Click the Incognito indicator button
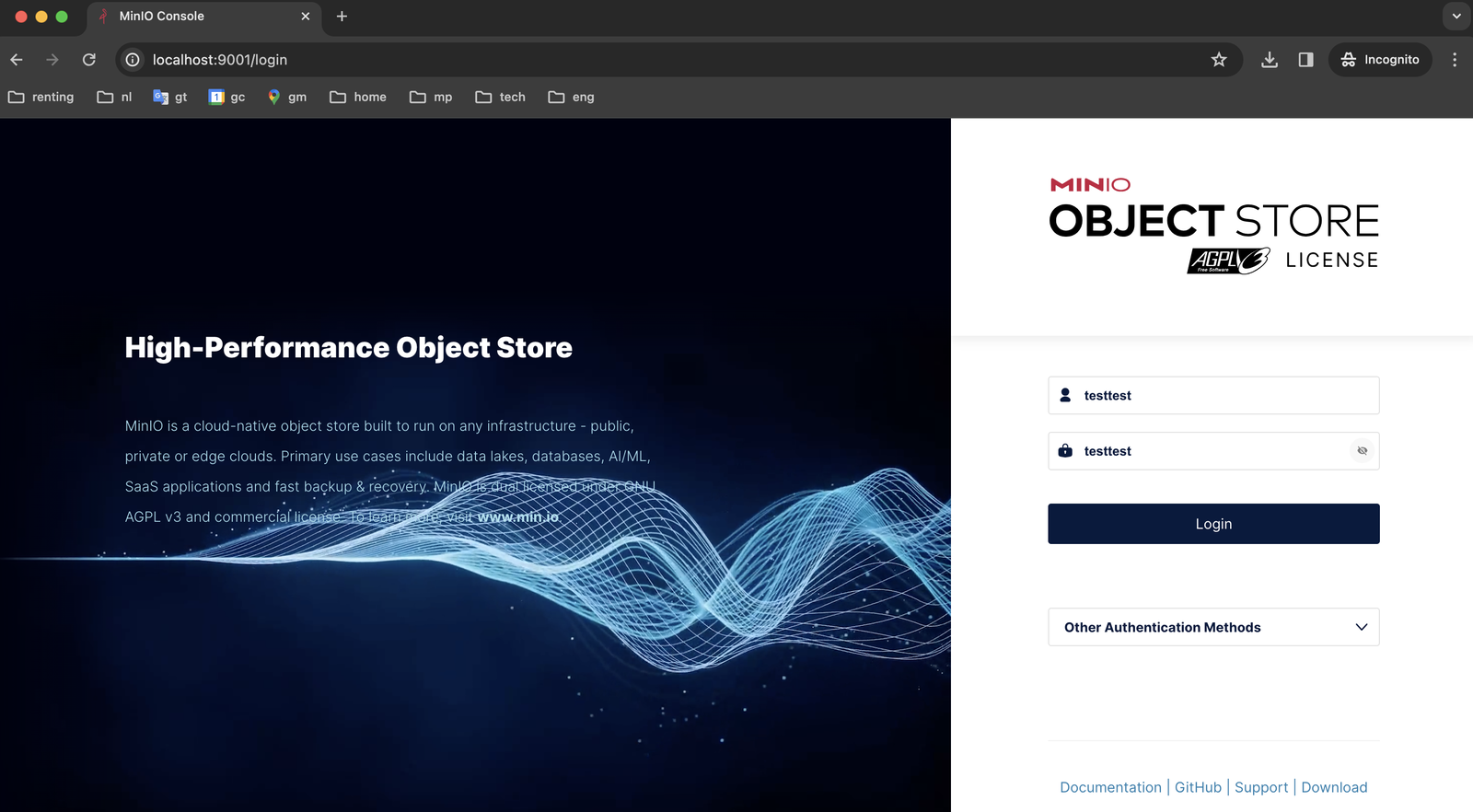This screenshot has height=812, width=1473. [x=1380, y=60]
